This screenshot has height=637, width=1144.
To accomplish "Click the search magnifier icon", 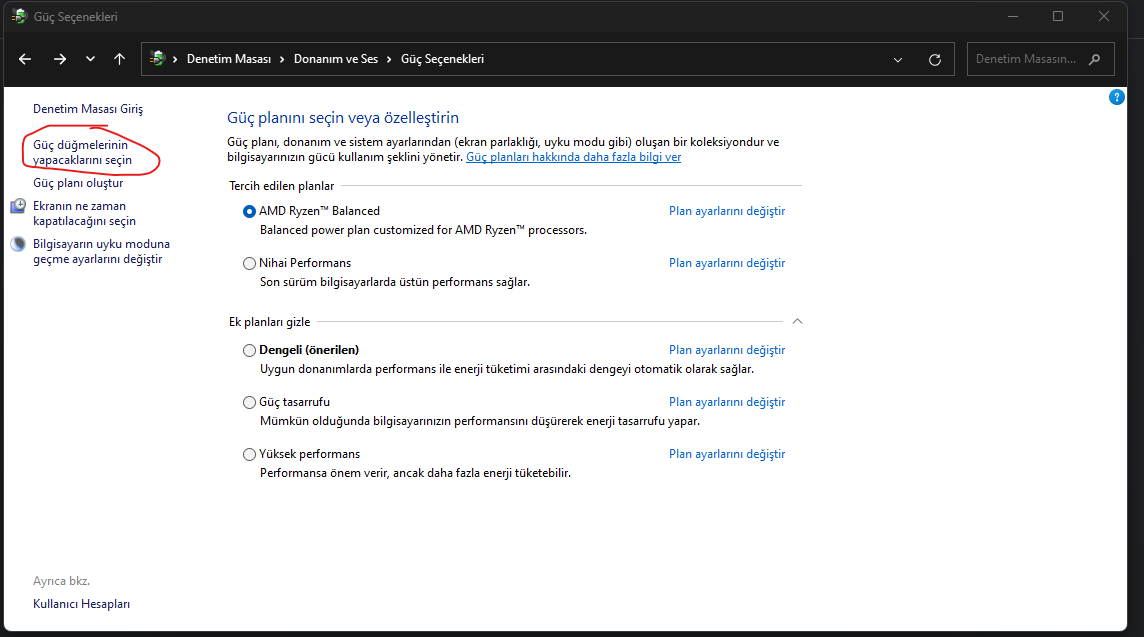I will 1095,59.
